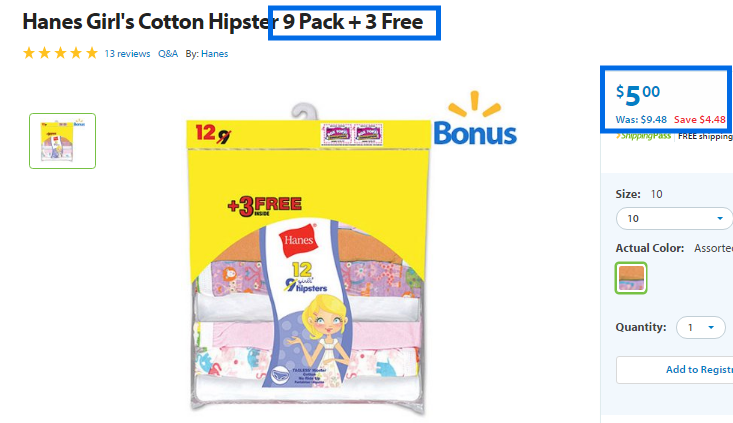Click the first gold star
Viewport: 733px width, 423px height.
click(x=29, y=53)
